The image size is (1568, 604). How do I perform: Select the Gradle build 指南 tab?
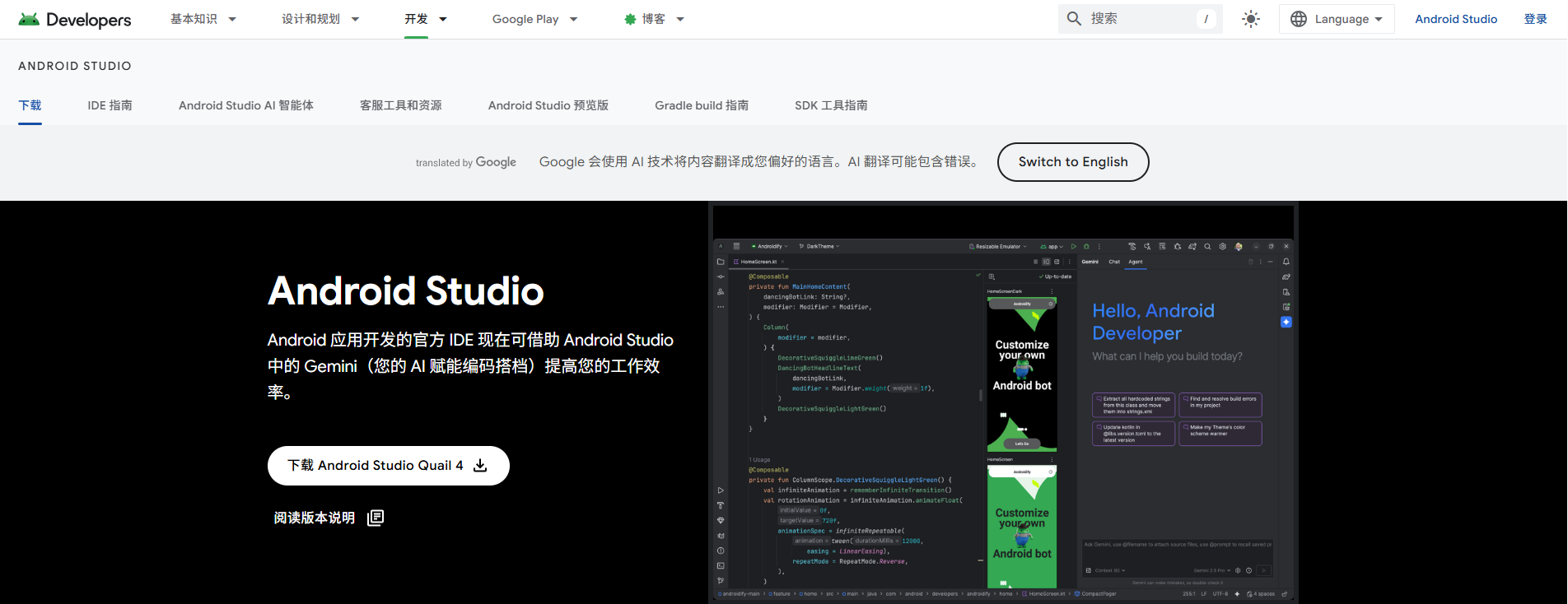(702, 105)
